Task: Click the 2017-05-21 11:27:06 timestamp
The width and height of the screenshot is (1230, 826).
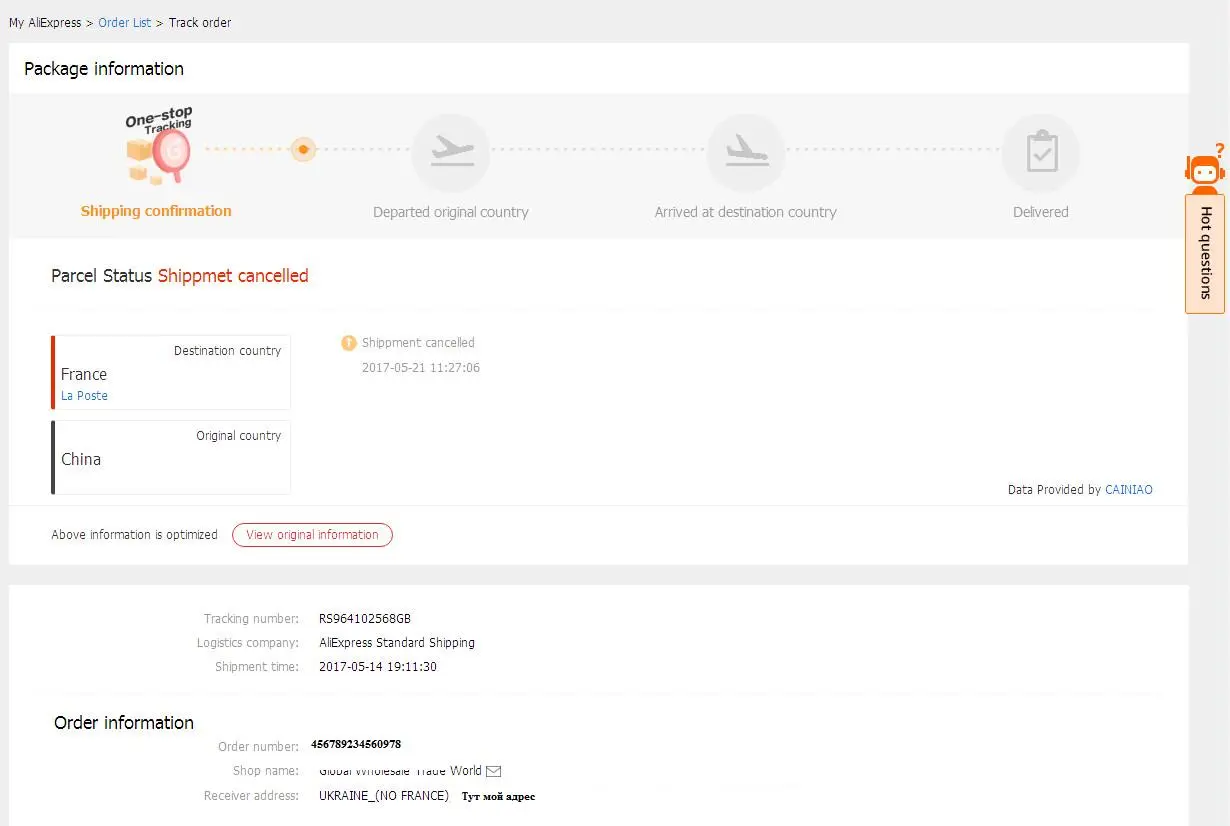Action: coord(421,368)
